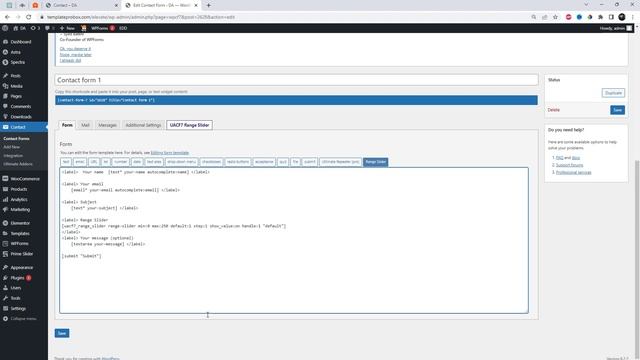
Task: Open Downloads in the admin sidebar
Action: point(21,117)
